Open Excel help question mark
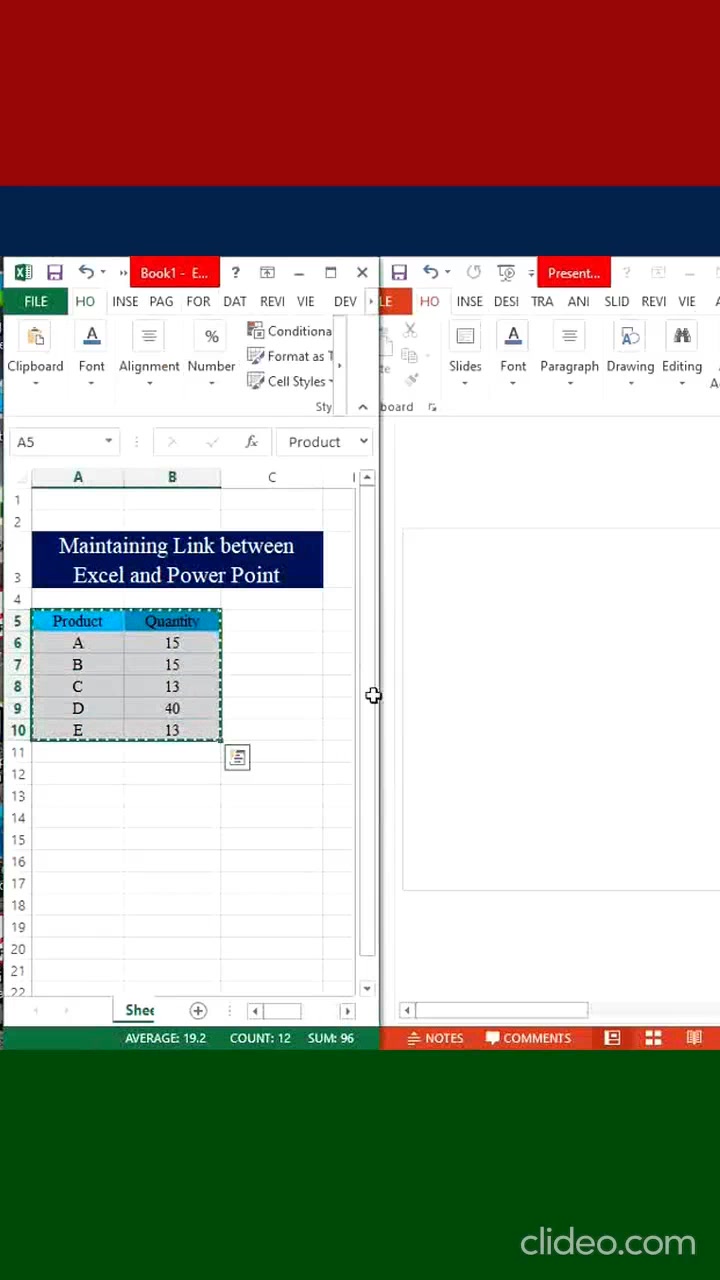This screenshot has width=720, height=1280. point(235,273)
